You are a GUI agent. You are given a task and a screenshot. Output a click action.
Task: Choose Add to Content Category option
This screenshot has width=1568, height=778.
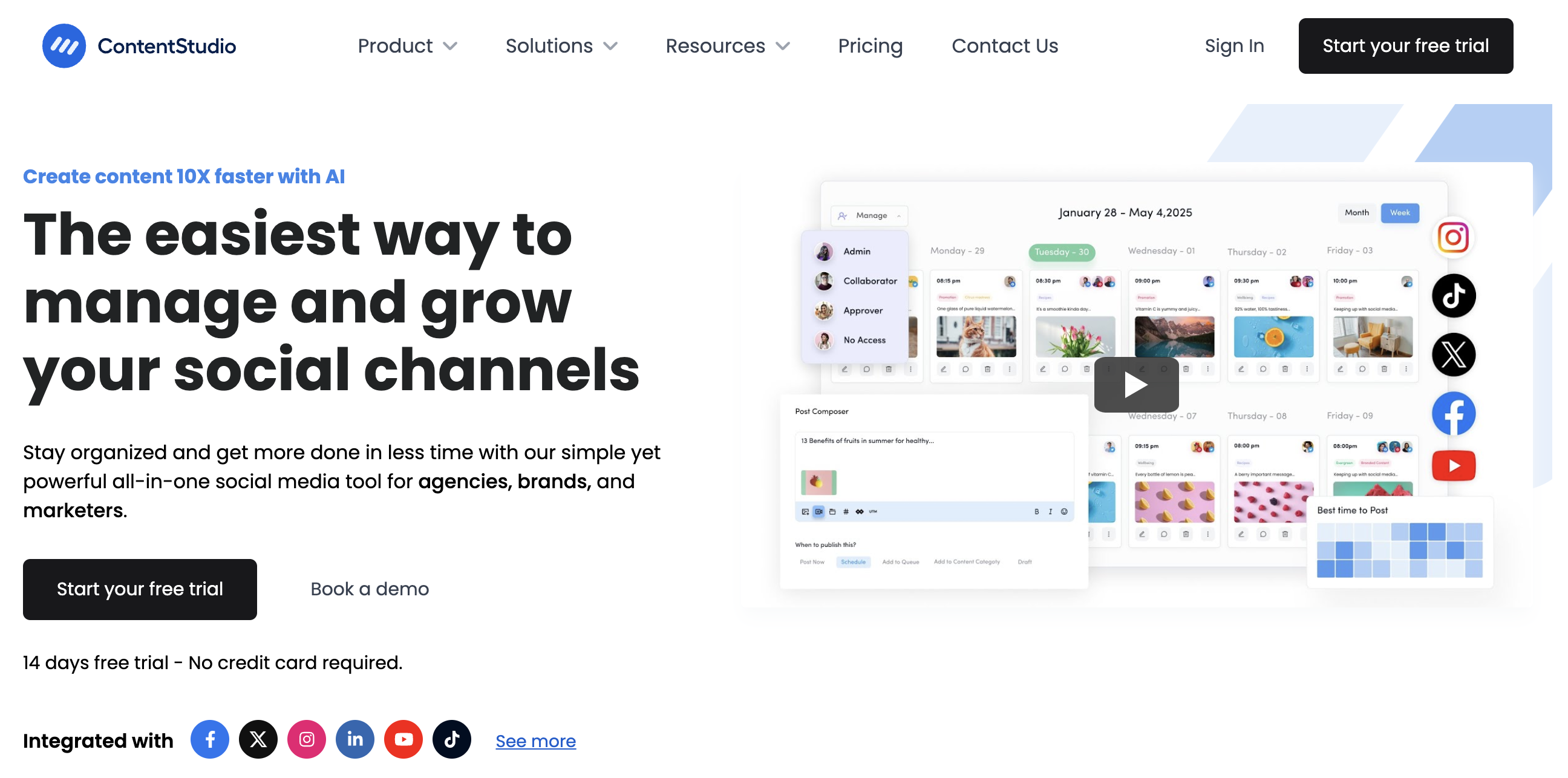[x=967, y=562]
